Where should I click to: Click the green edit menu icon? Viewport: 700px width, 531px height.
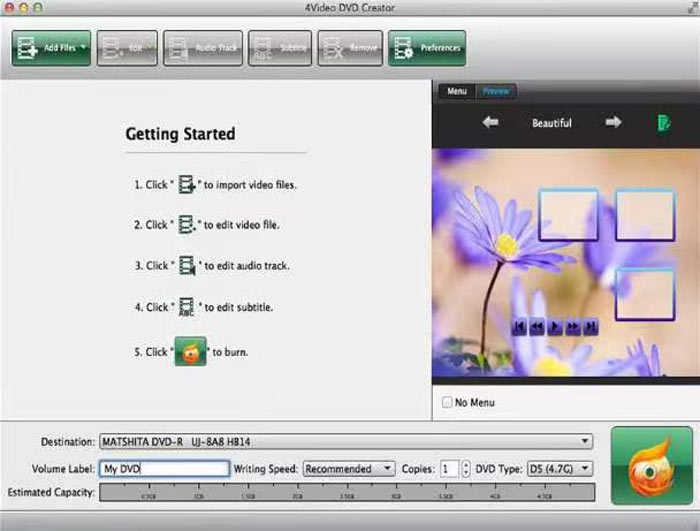click(664, 123)
